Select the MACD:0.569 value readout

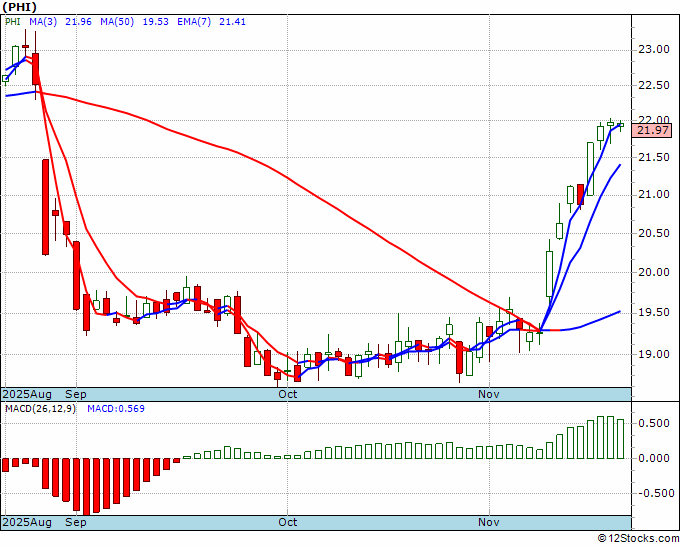pyautogui.click(x=116, y=409)
